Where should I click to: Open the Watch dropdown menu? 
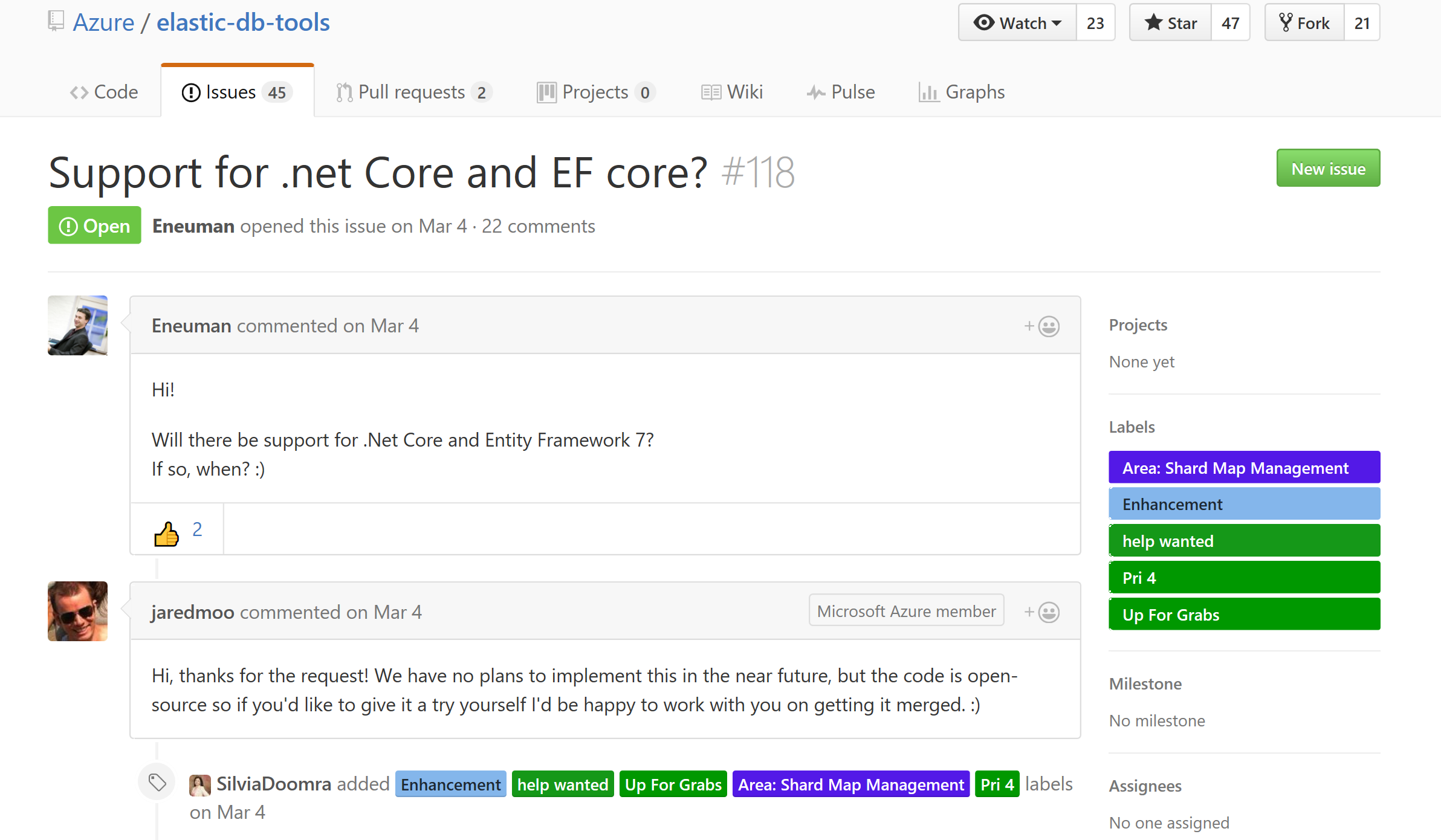point(1018,23)
